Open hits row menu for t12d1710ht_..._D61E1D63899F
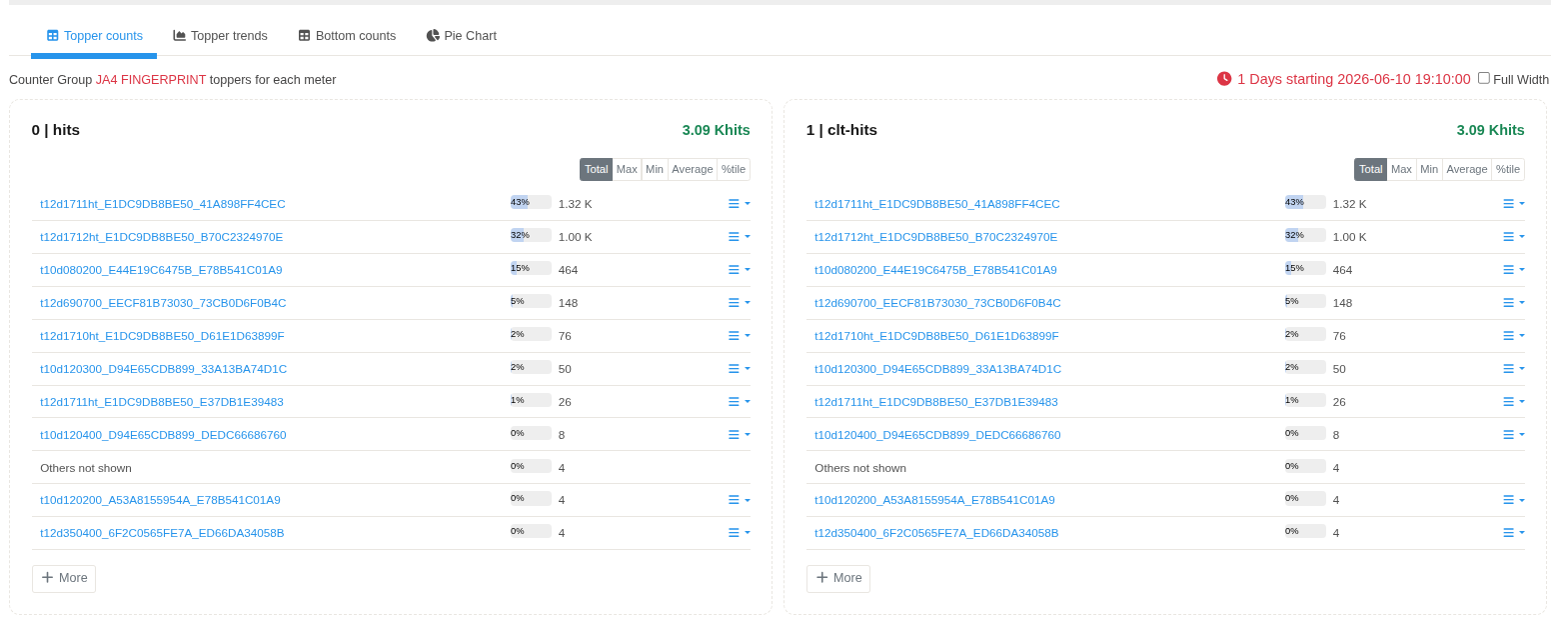Screen dimensions: 1568x629 [x=739, y=336]
